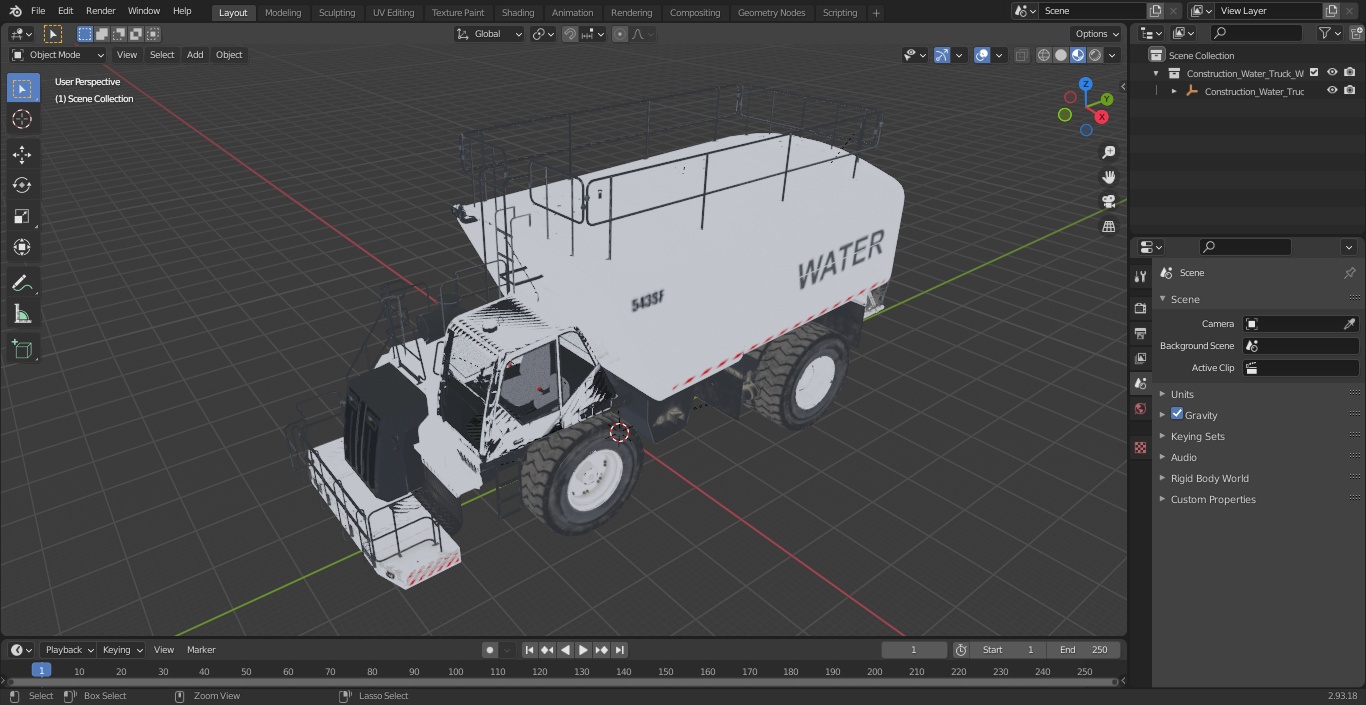The image size is (1366, 705).
Task: Hide Construction_Water_Truck_W collection in viewport
Action: point(1332,73)
